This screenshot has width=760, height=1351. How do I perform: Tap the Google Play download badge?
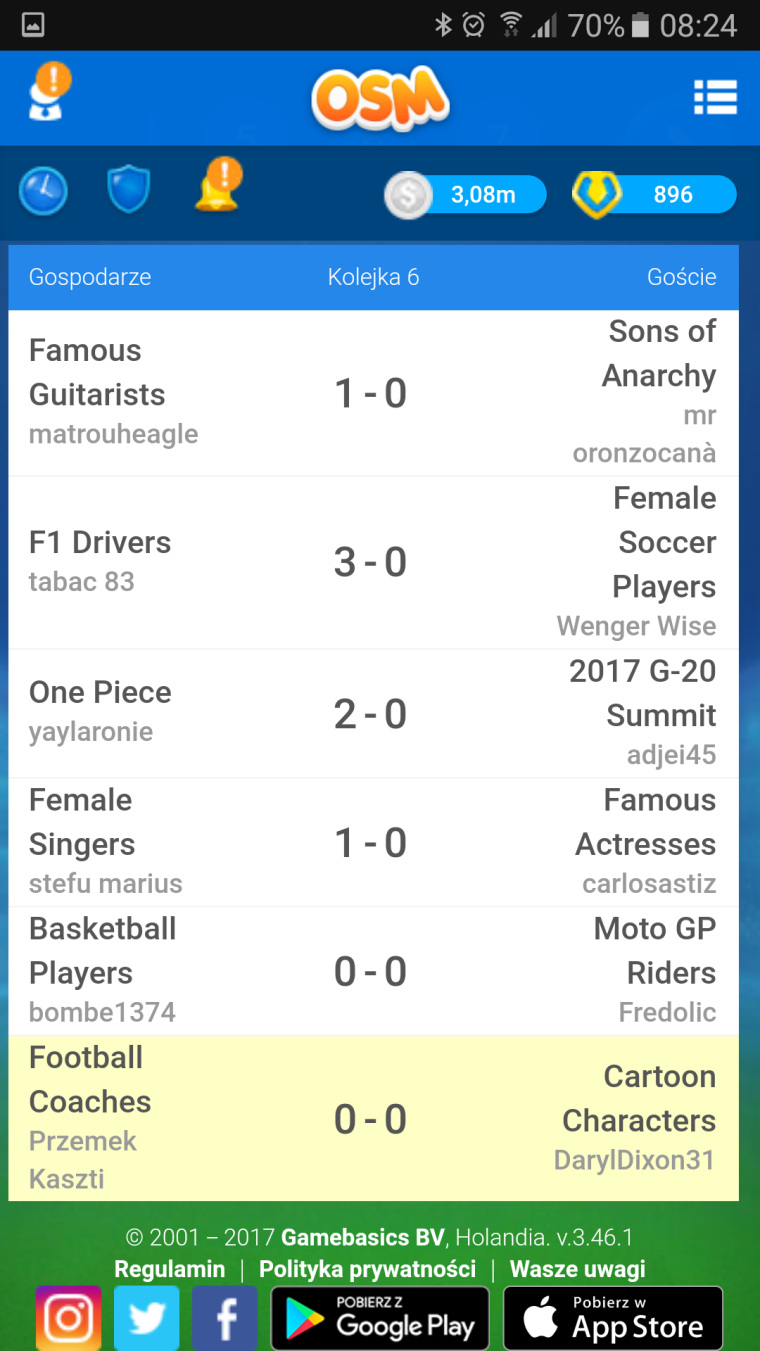[380, 1318]
